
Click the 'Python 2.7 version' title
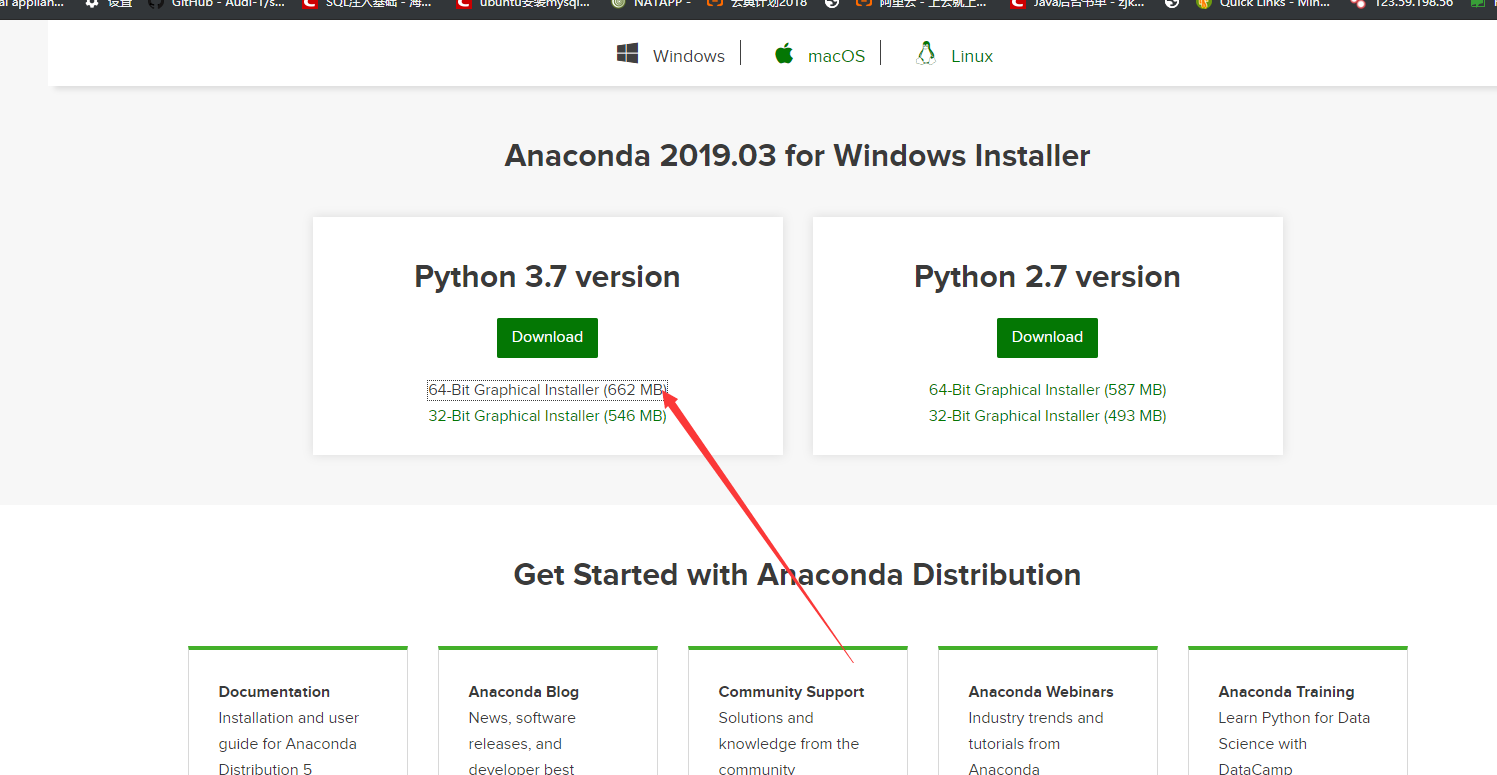(1047, 277)
